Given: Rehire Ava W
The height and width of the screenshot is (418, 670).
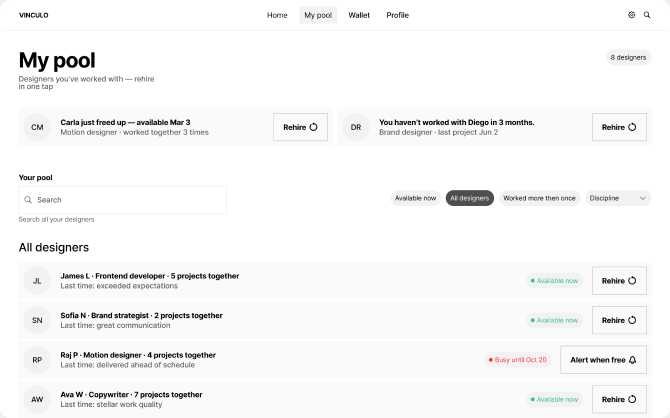Looking at the screenshot, I should tap(619, 399).
